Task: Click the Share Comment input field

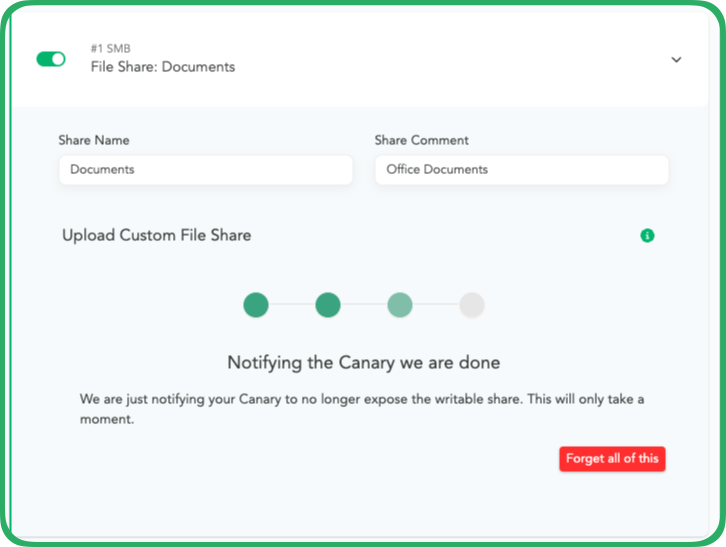Action: tap(521, 170)
